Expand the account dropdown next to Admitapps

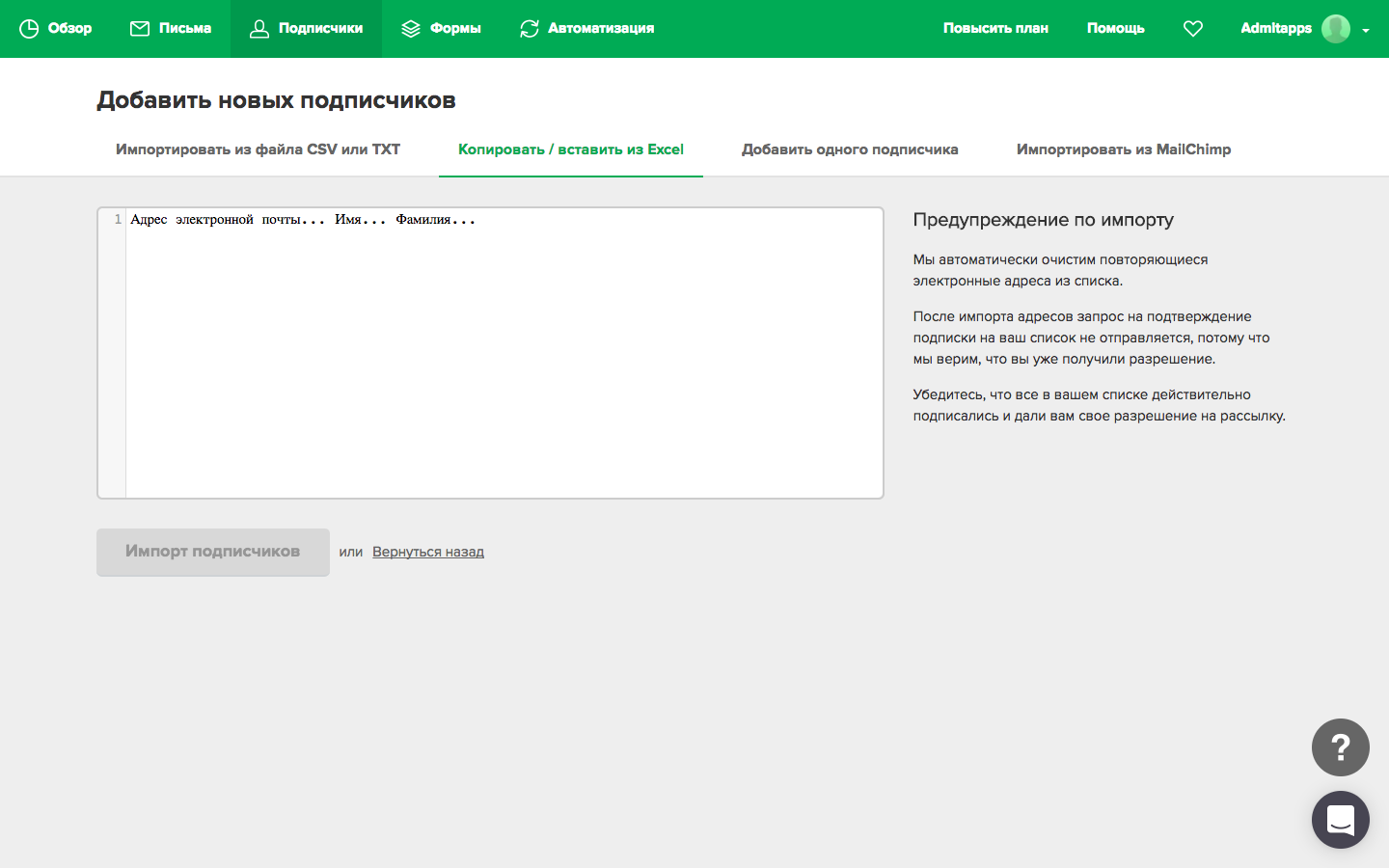click(1368, 32)
